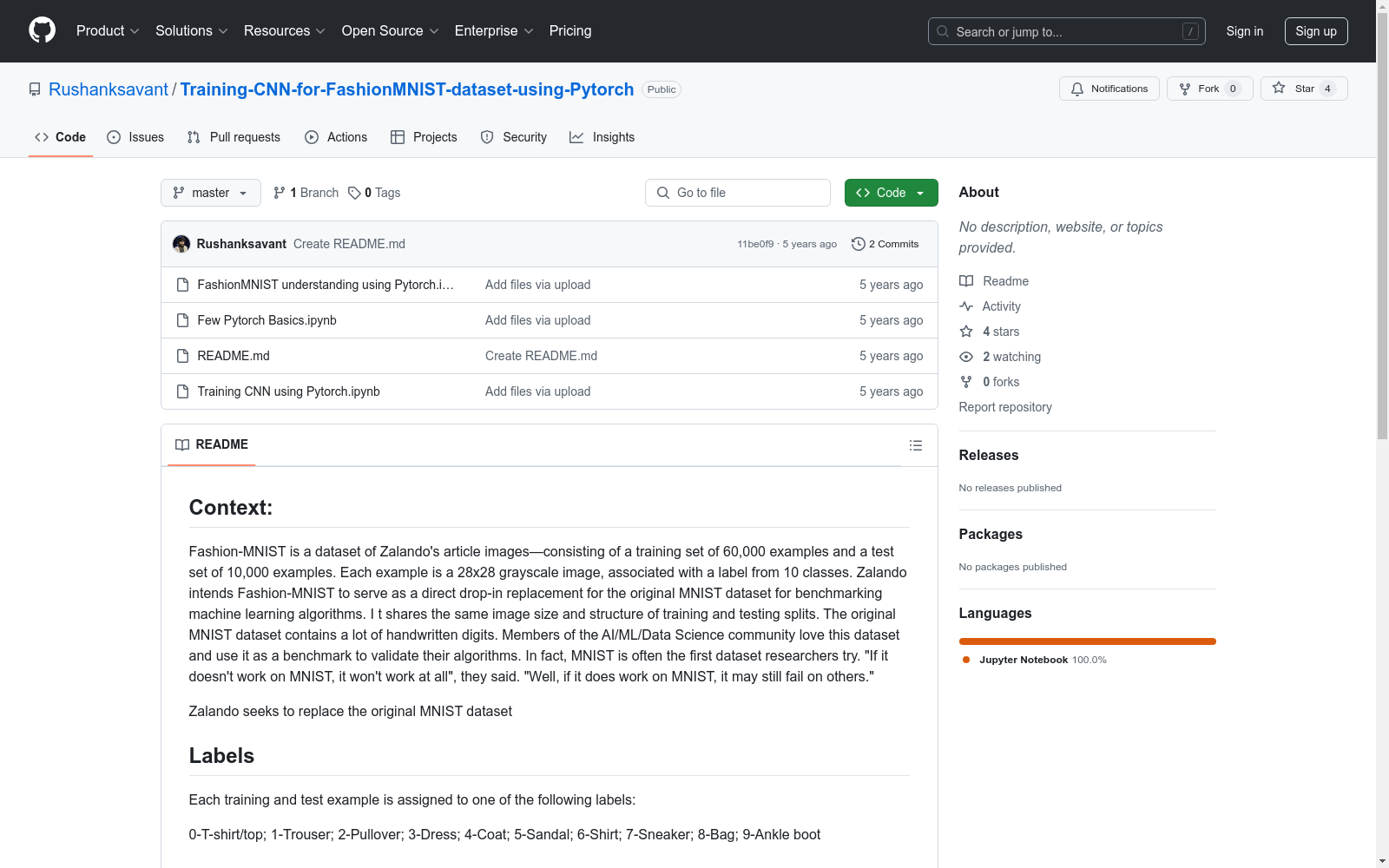Screen dimensions: 1389x868
Task: Click the magnifier icon in Go to file
Action: click(663, 193)
